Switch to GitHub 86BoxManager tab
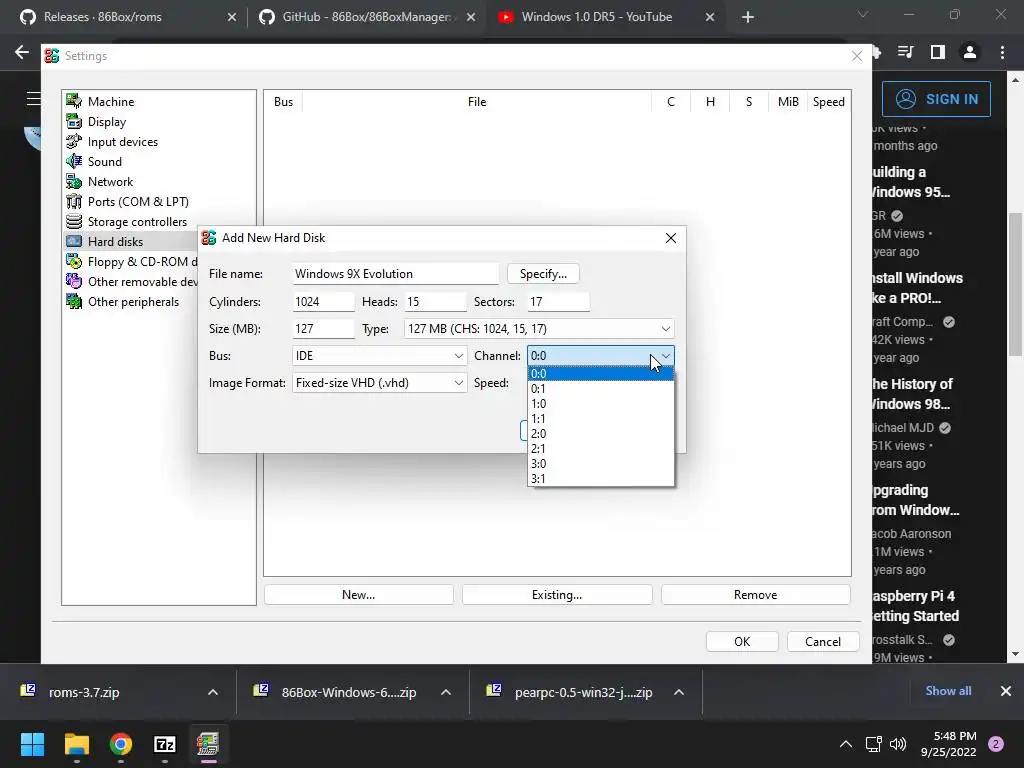The width and height of the screenshot is (1024, 768). pyautogui.click(x=366, y=17)
